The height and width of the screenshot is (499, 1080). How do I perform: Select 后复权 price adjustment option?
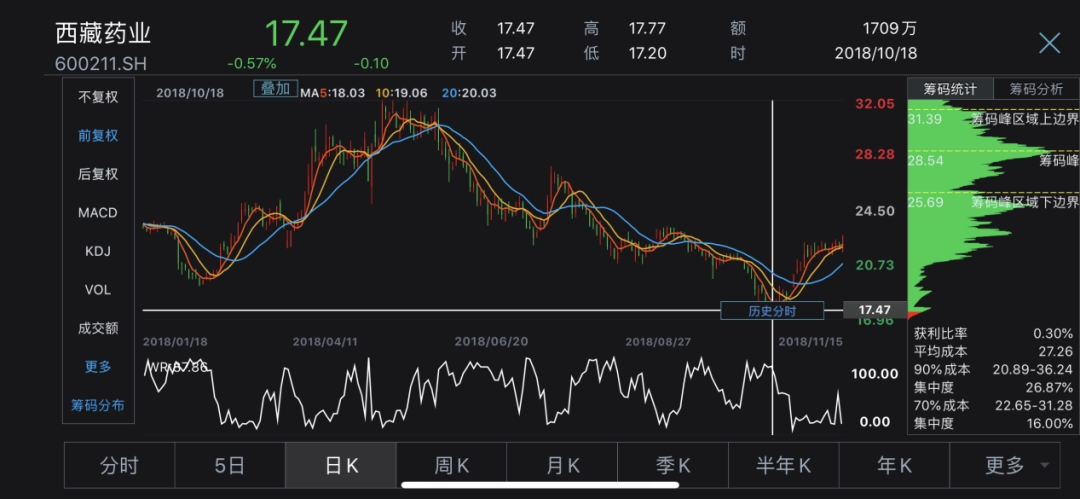pos(98,174)
